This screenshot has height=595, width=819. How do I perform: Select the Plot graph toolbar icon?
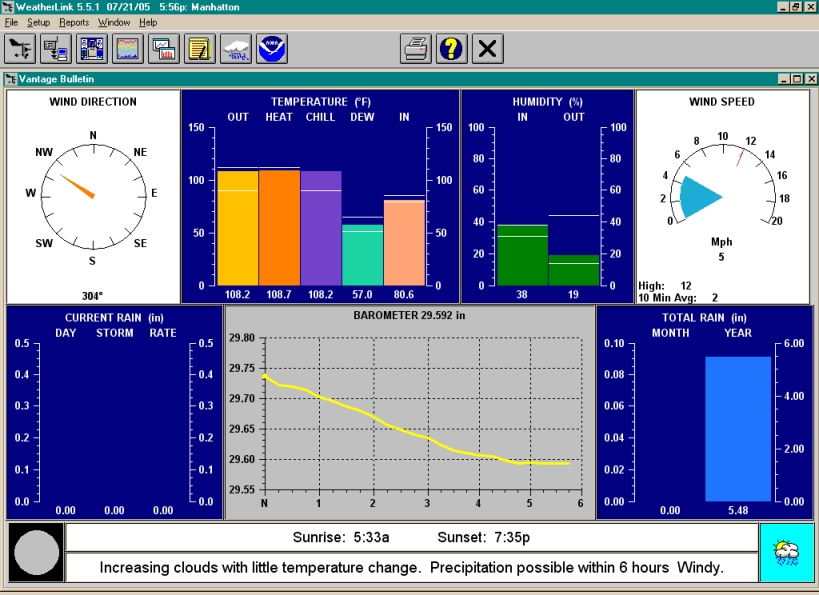tap(164, 48)
